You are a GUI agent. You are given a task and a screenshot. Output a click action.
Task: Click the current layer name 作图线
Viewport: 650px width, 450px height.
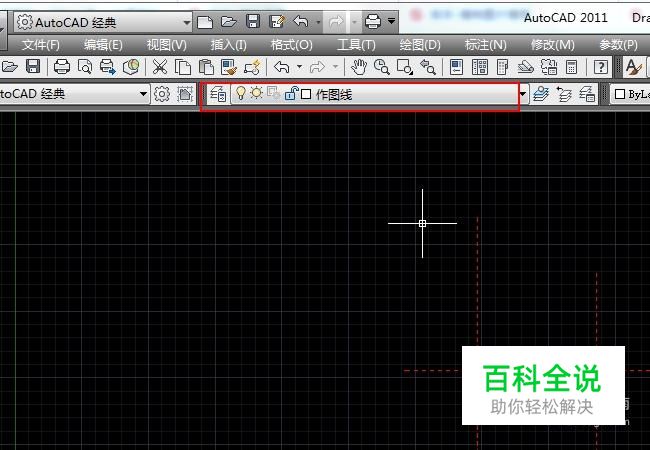pos(334,95)
